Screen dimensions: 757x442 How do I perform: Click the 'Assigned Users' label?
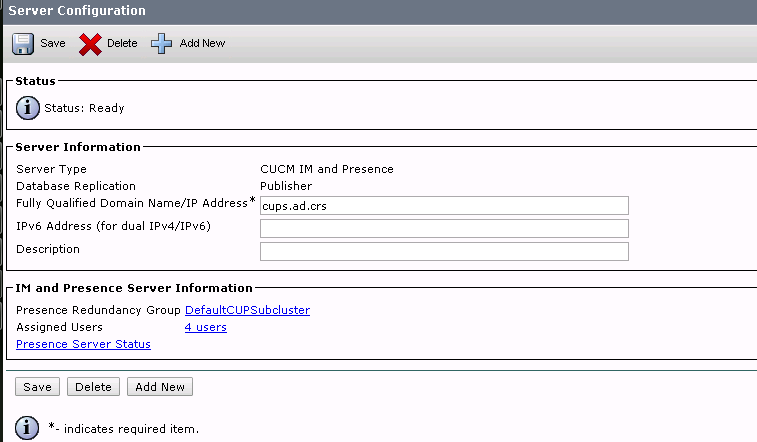click(x=59, y=327)
